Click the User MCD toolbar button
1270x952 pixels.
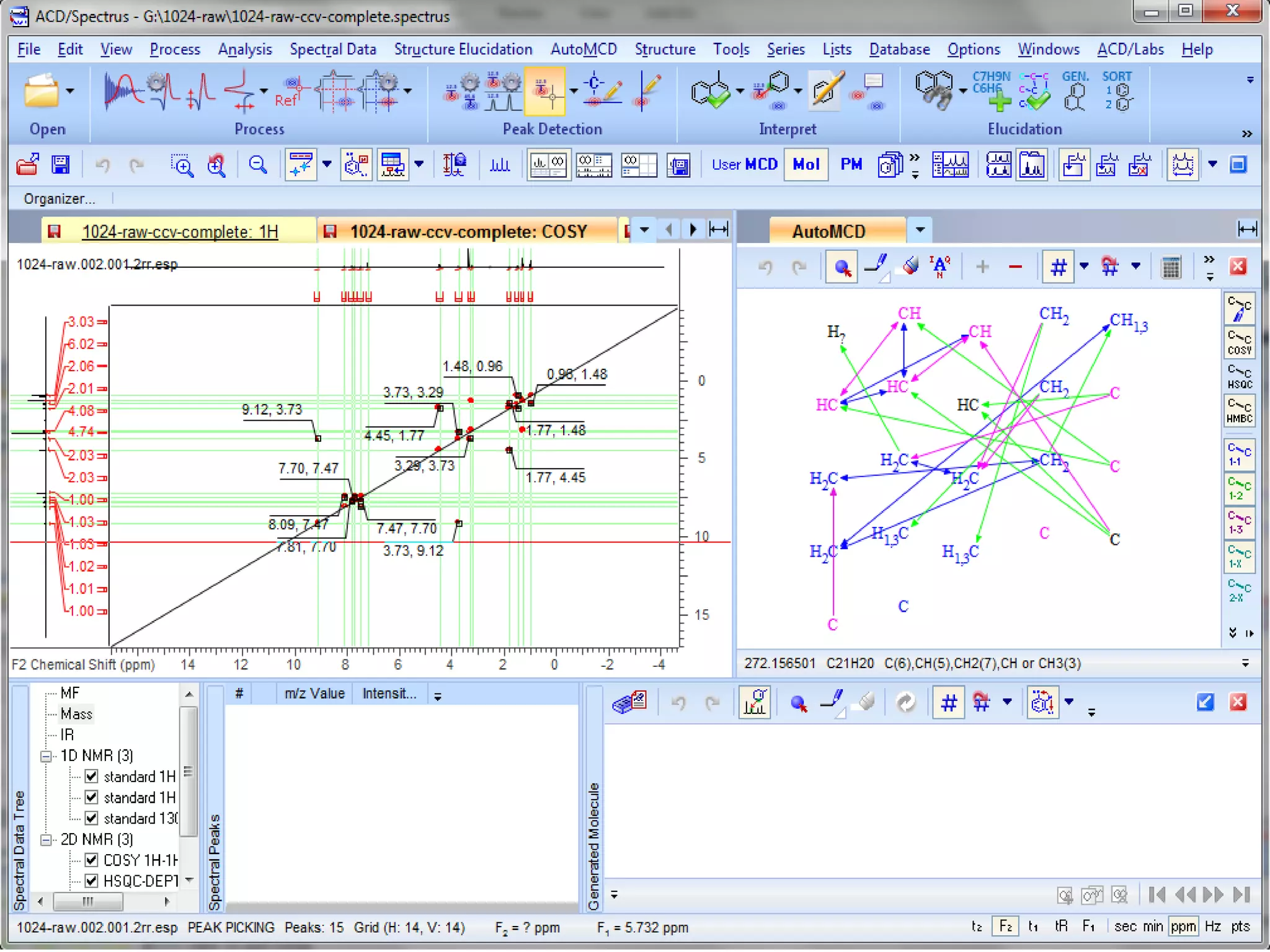tap(744, 164)
